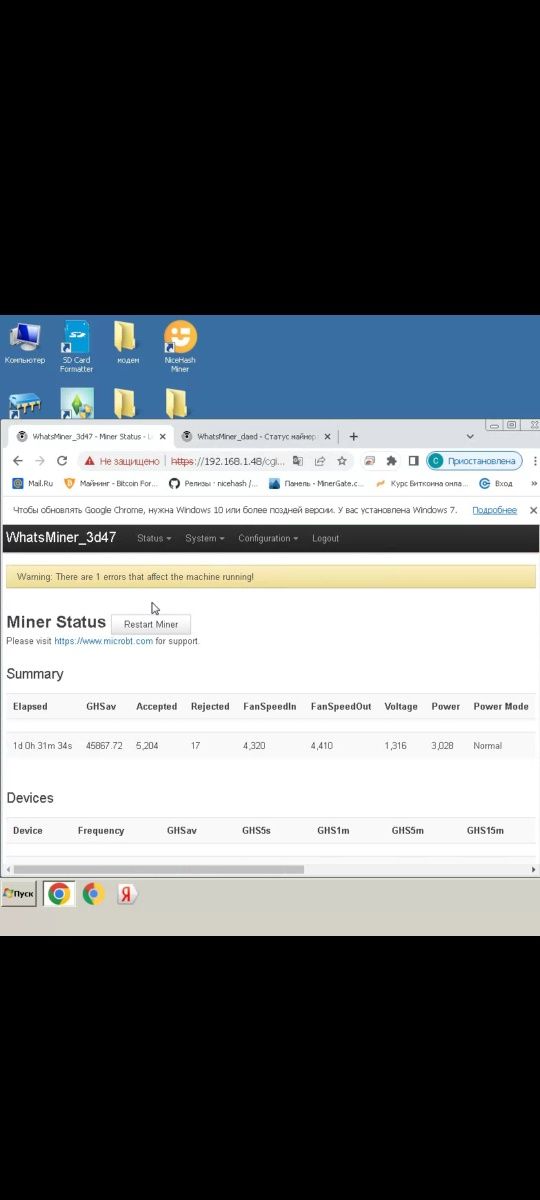This screenshot has width=540, height=1200.
Task: Click the Rejected value 17
Action: (x=195, y=746)
